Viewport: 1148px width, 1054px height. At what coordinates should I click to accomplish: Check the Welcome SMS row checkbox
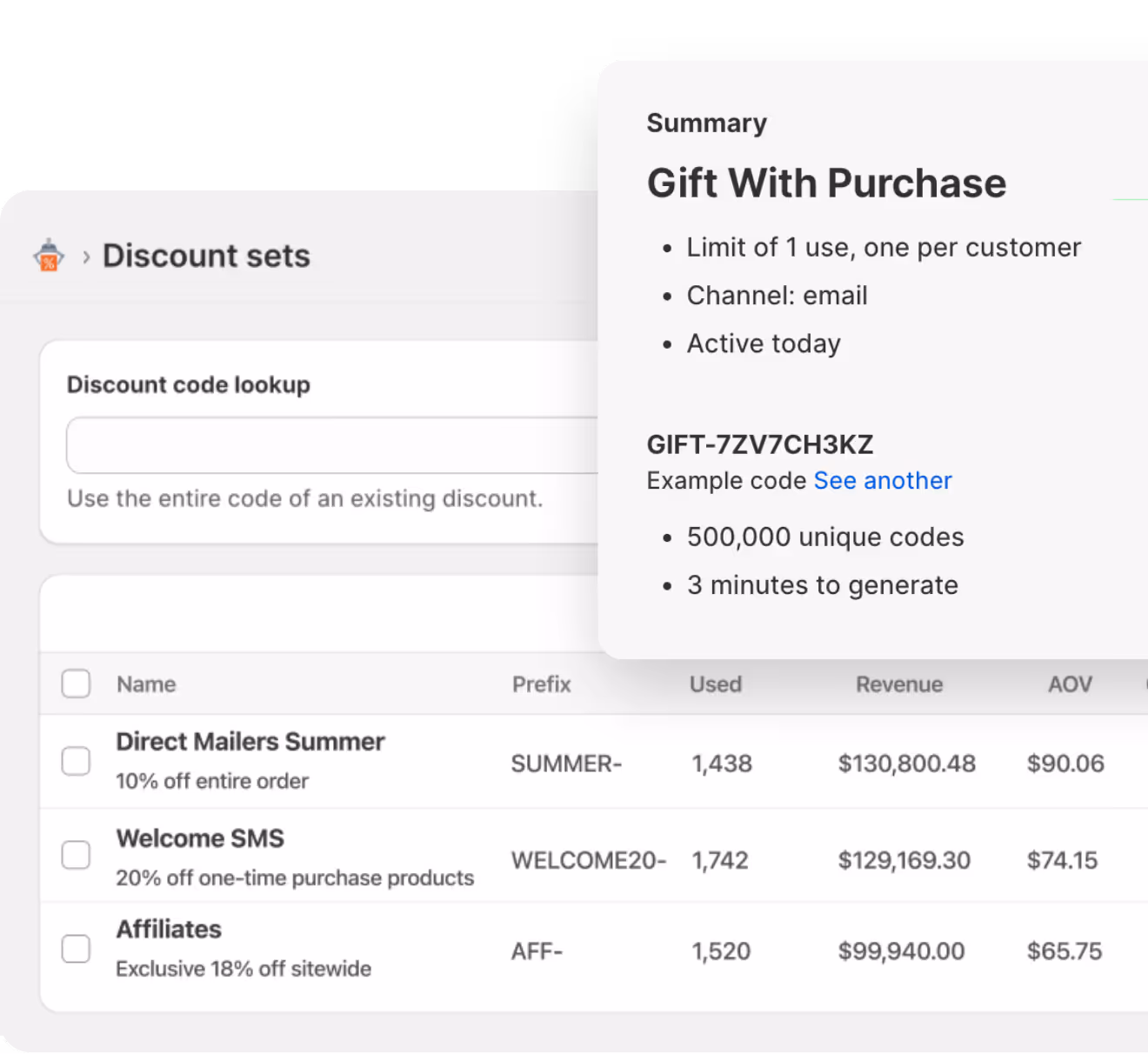pos(76,855)
